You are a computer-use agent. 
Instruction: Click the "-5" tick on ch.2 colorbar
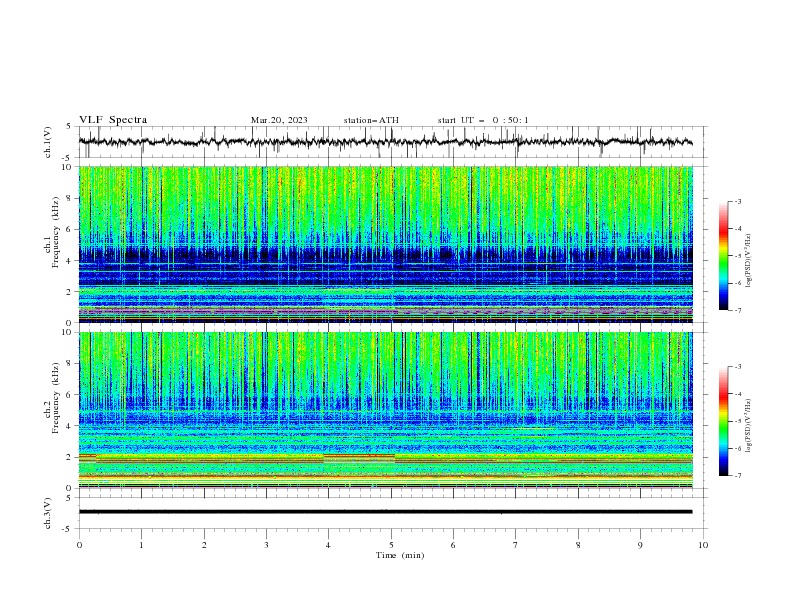coord(738,421)
